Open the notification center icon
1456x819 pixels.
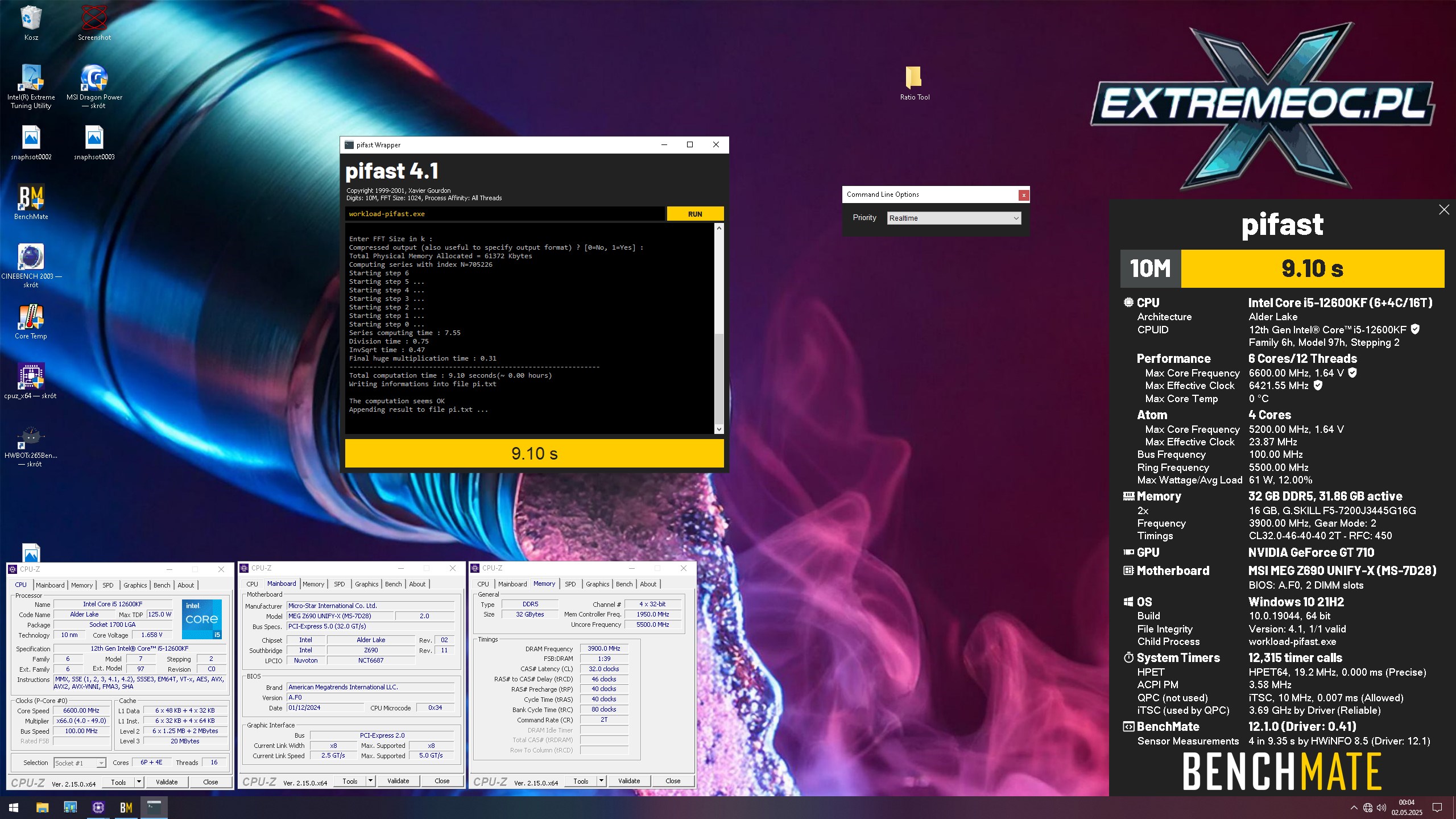coord(1437,808)
